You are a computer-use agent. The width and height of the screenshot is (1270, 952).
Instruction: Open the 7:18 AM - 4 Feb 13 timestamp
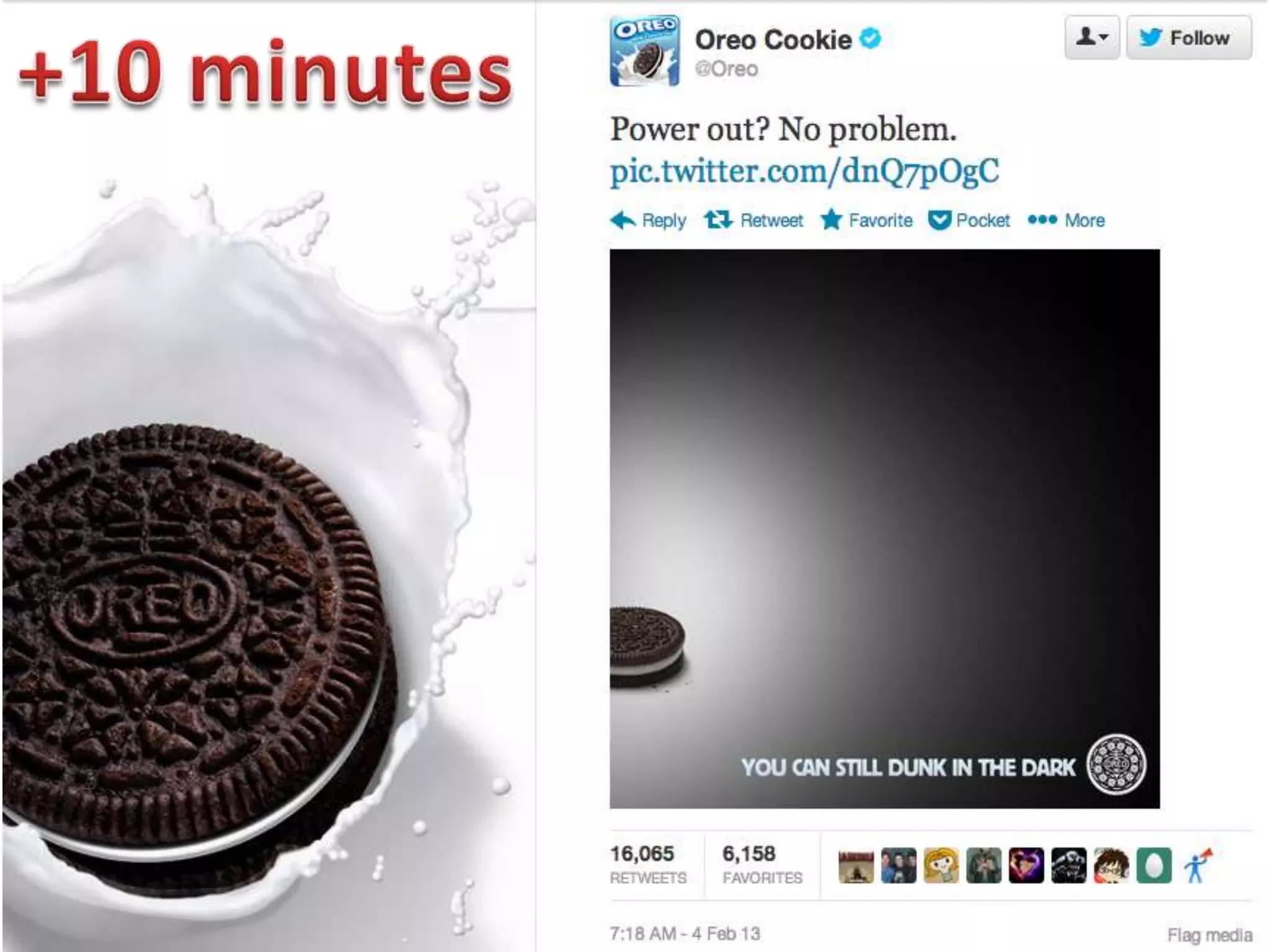click(x=685, y=933)
